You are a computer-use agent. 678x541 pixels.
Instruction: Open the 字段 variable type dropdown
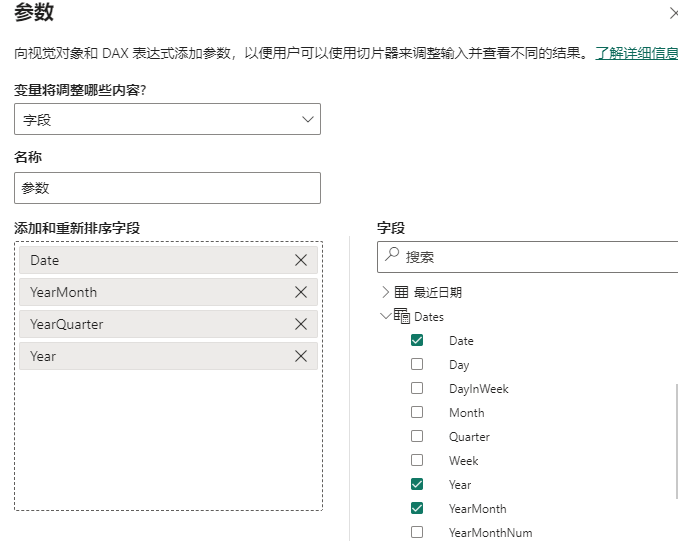pyautogui.click(x=167, y=119)
